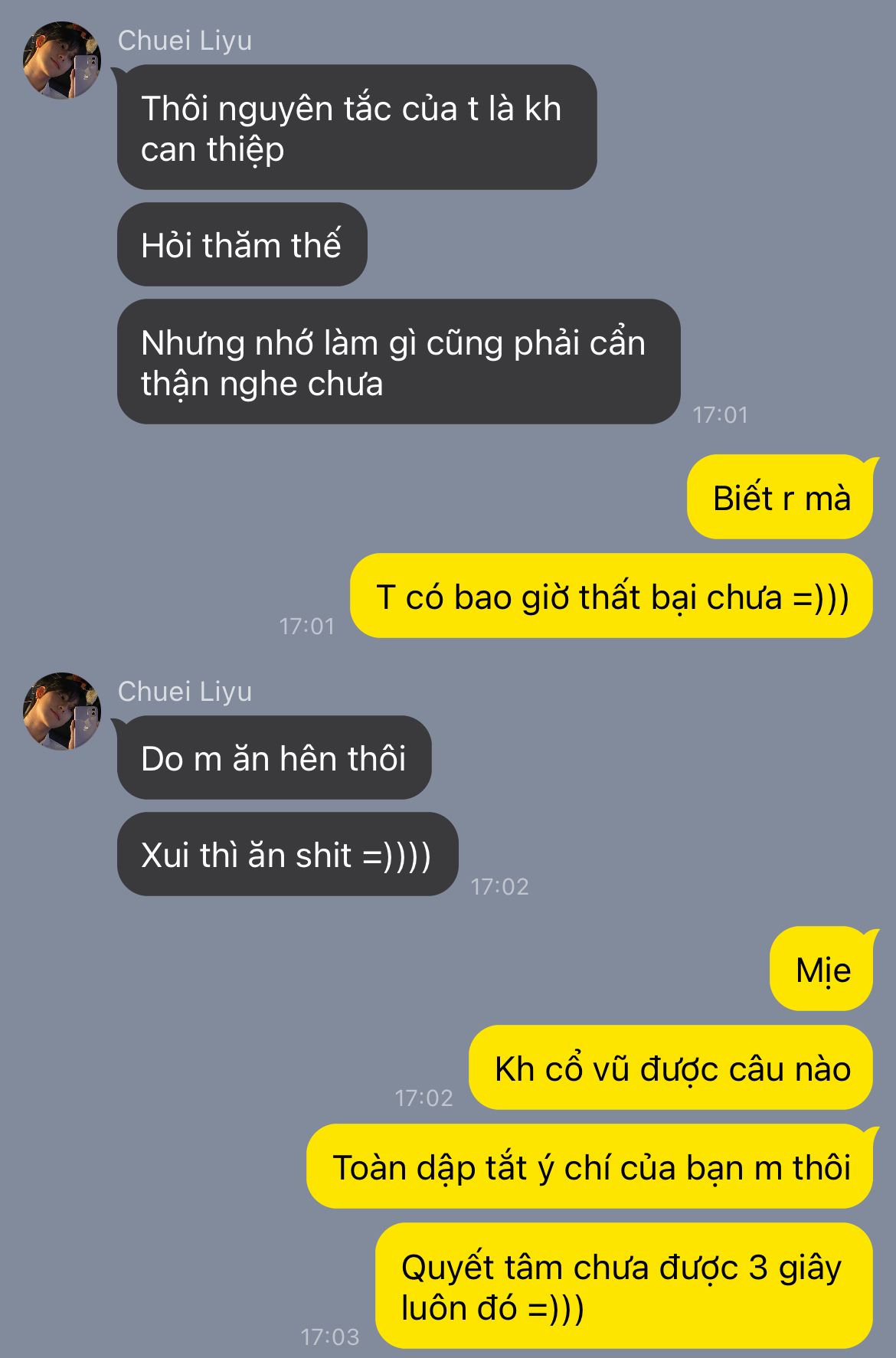Viewport: 896px width, 1358px height.
Task: Tap the 'Do m ăn hên thôi' bubble
Action: click(x=274, y=758)
